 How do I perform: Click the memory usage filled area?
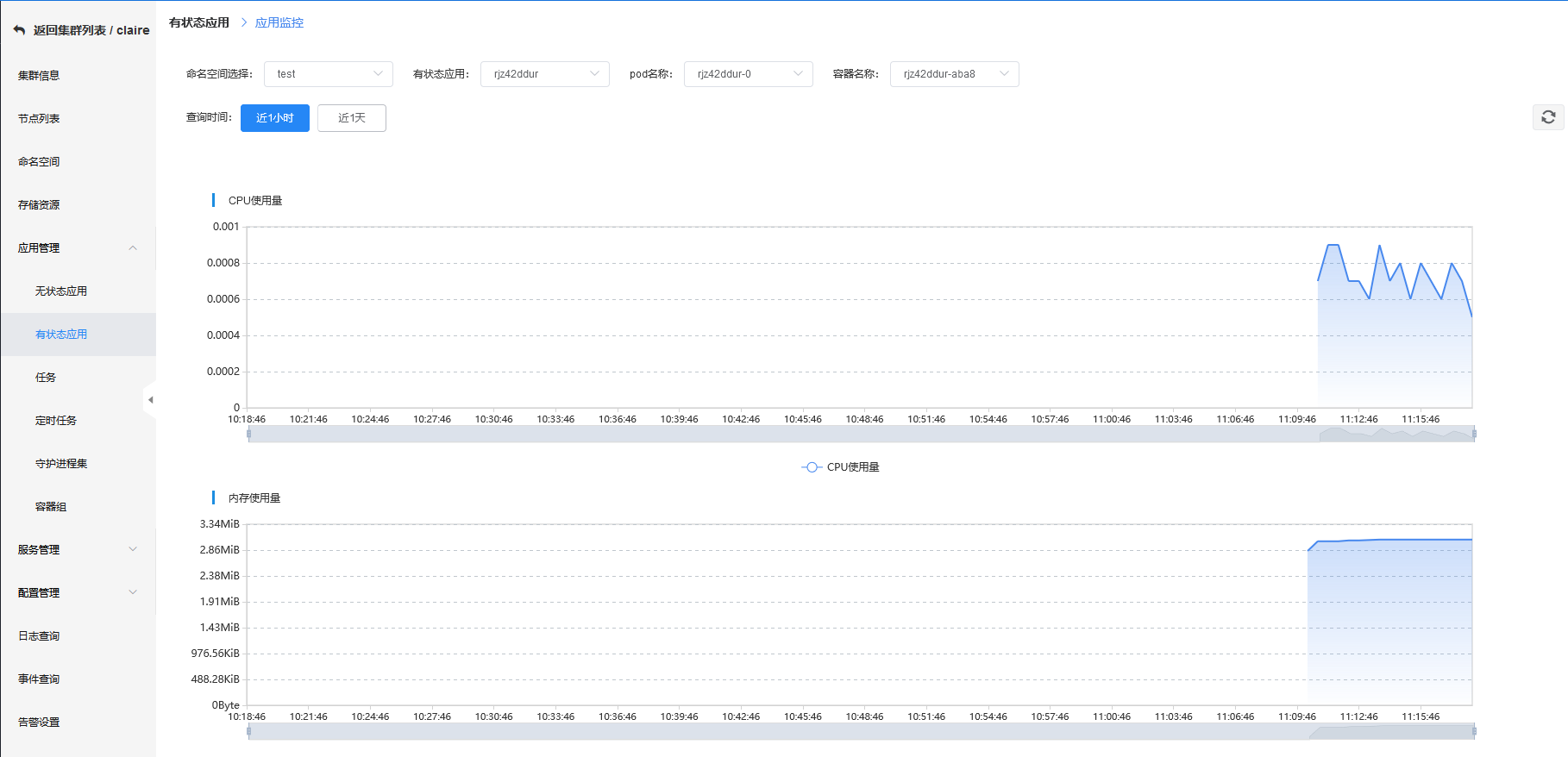(1389, 621)
